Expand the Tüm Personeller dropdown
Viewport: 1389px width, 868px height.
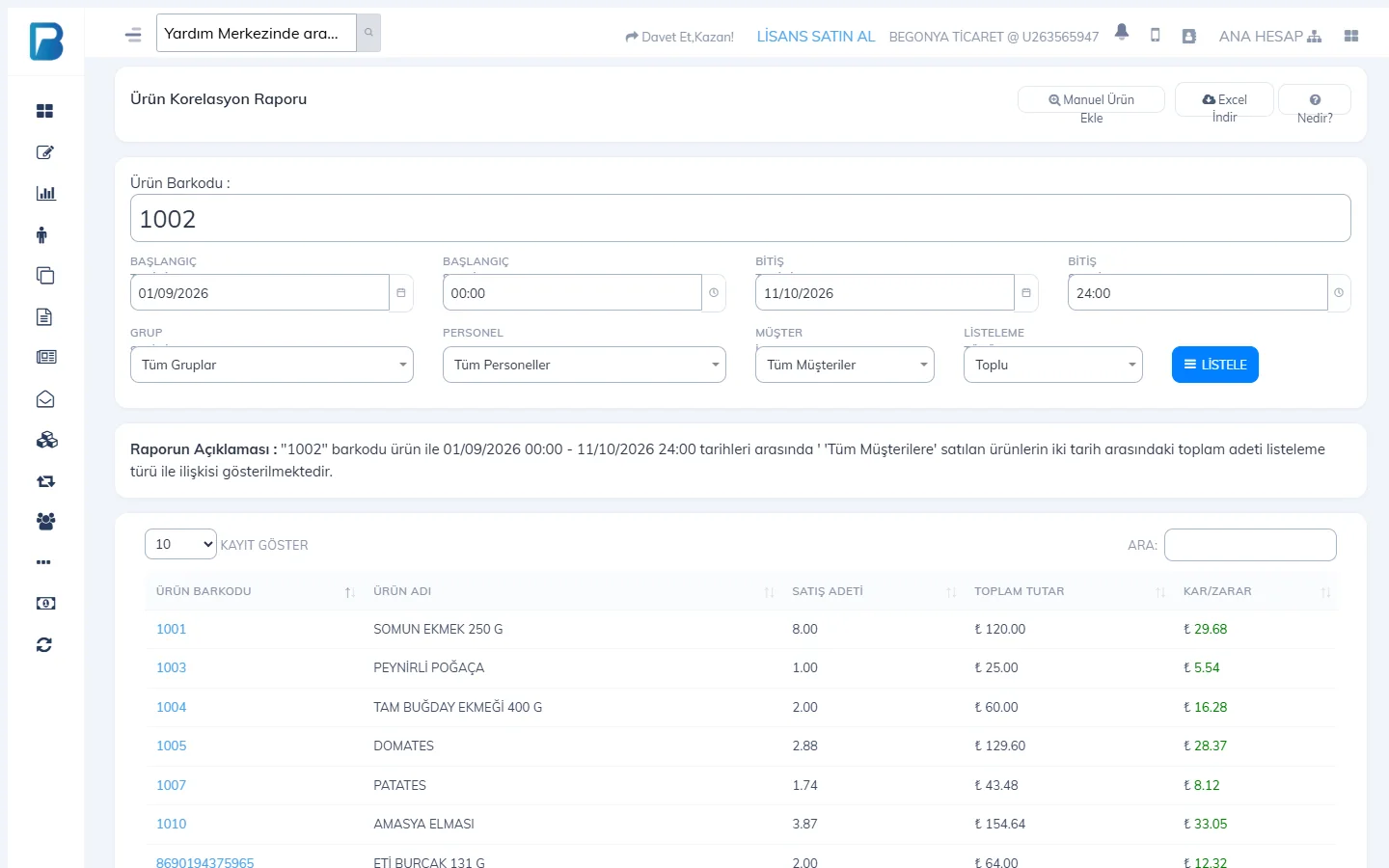[585, 365]
